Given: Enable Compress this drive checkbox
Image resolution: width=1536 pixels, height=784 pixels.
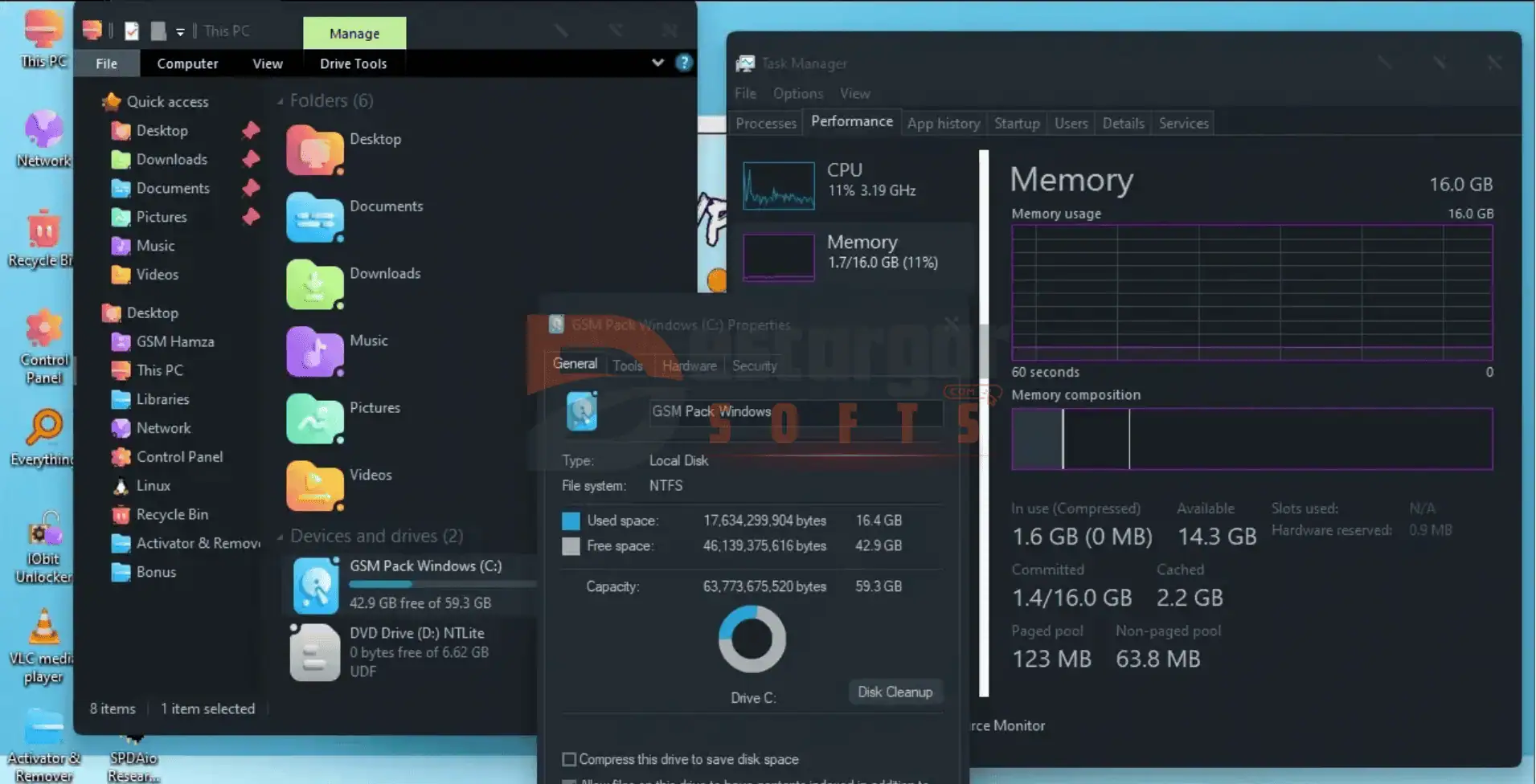Looking at the screenshot, I should point(569,759).
